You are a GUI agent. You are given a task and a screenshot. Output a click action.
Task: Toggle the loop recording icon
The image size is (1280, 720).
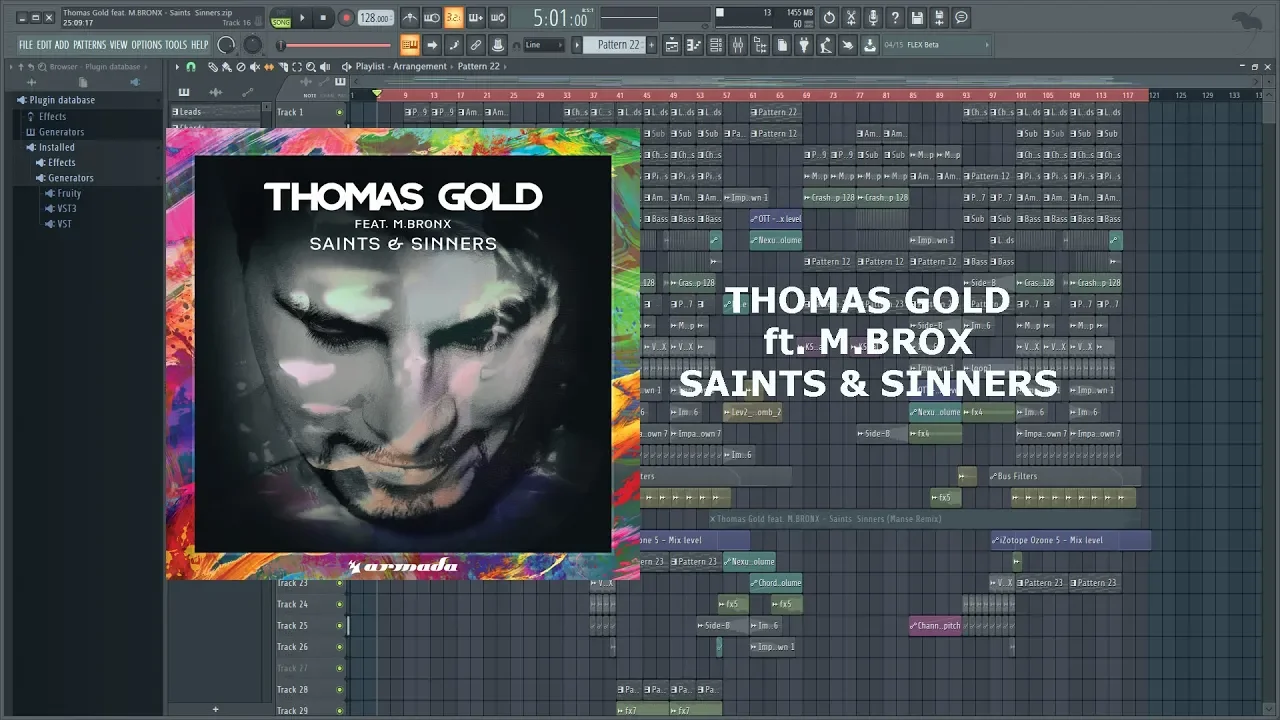click(497, 18)
